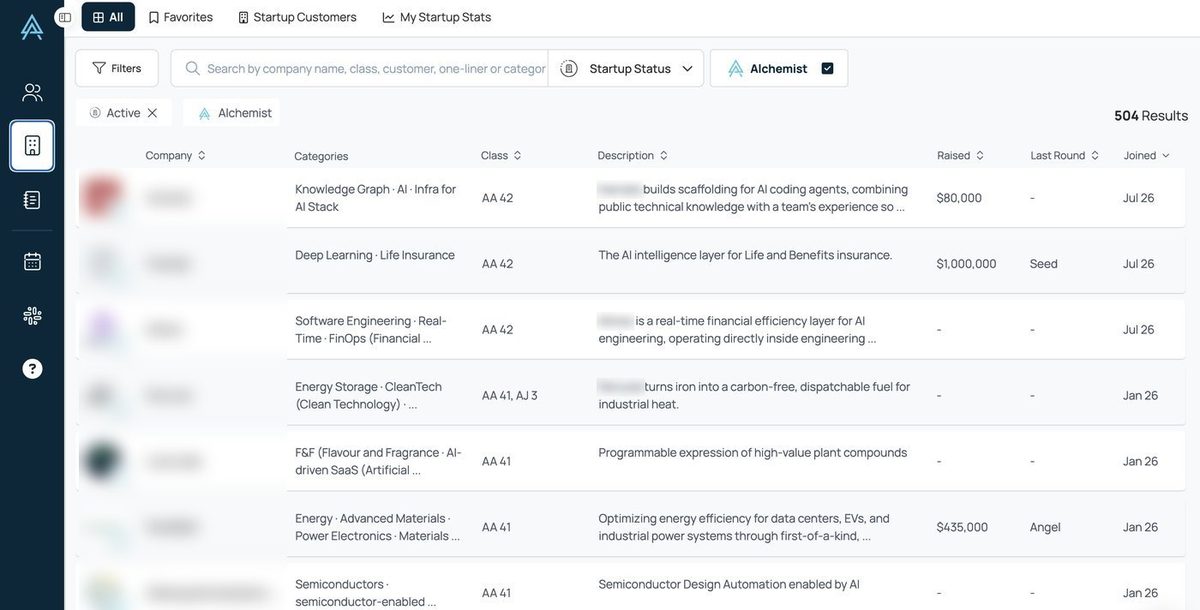This screenshot has height=610, width=1200.
Task: Click the AA 41, AJ 3 class cell
Action: click(510, 395)
